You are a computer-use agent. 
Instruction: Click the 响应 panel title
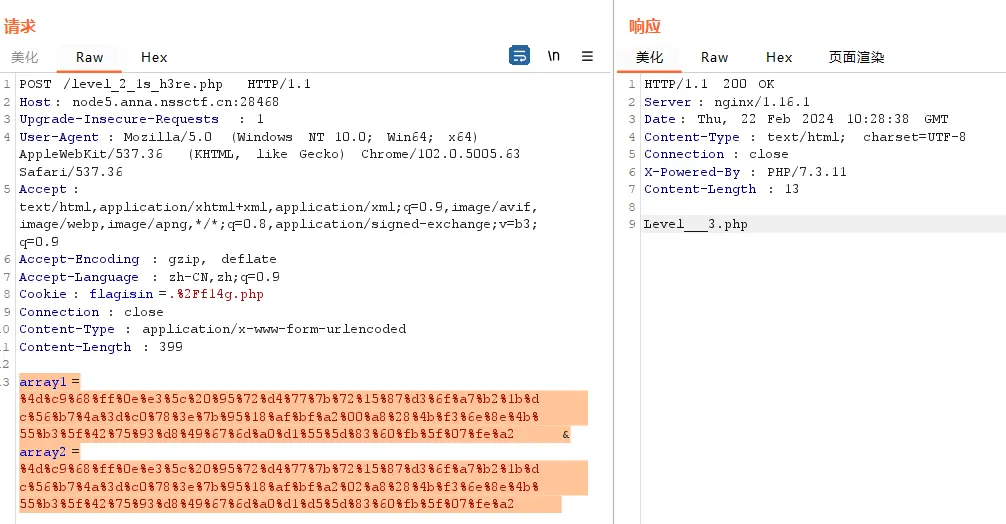point(645,26)
